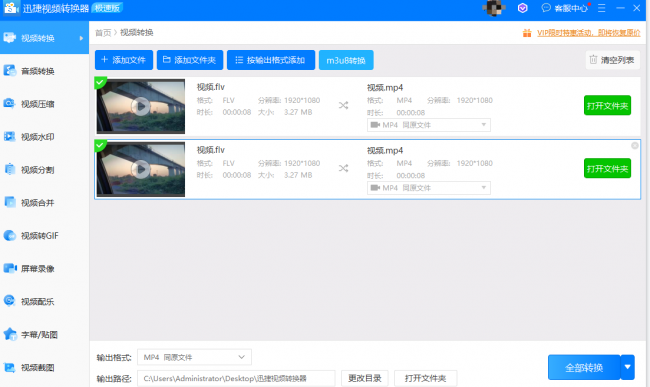Click the first row's 视频.mp4 output name
Image resolution: width=650 pixels, height=387 pixels.
pyautogui.click(x=385, y=87)
